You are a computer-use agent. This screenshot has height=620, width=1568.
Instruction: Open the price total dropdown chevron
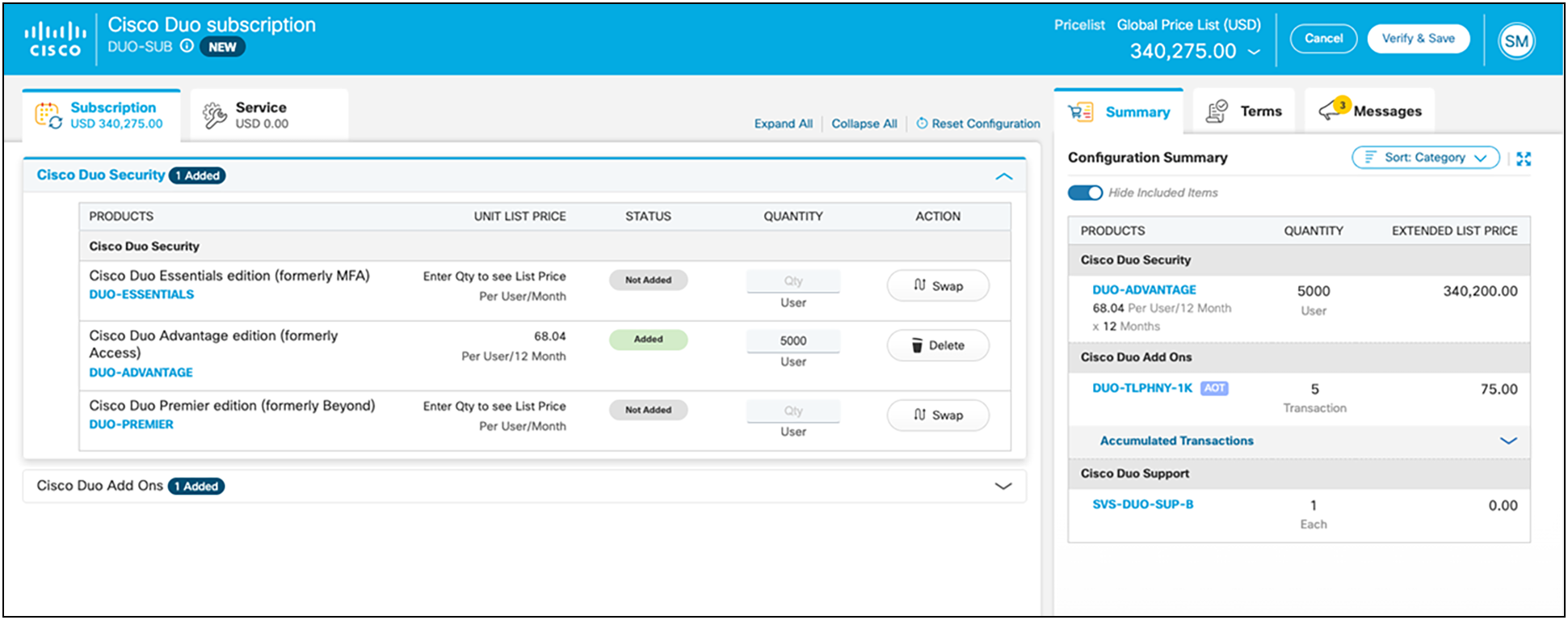click(1254, 52)
